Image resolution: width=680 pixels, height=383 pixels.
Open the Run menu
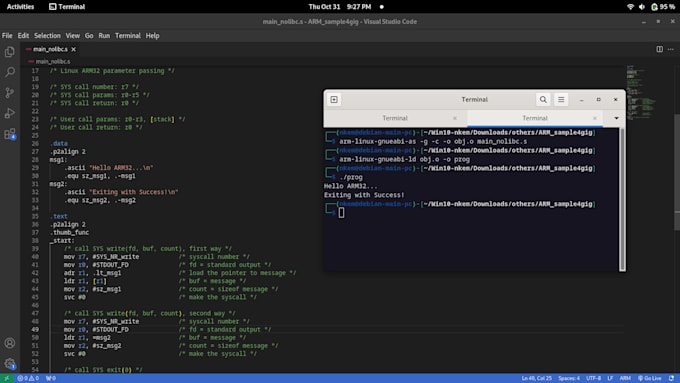coord(104,36)
